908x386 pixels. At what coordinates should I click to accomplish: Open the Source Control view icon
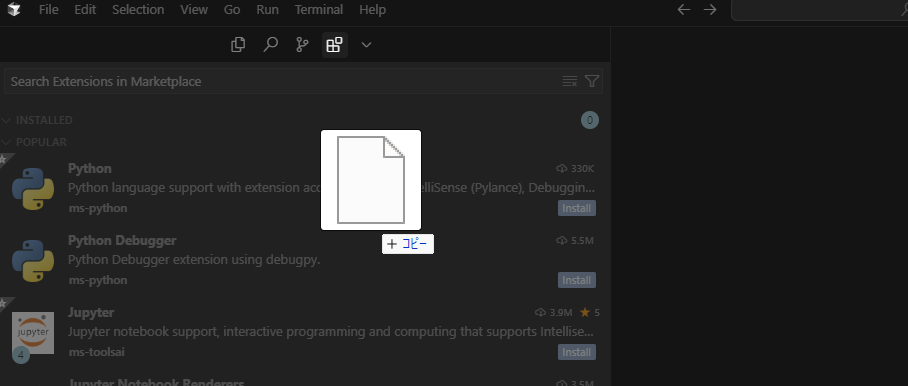(302, 45)
